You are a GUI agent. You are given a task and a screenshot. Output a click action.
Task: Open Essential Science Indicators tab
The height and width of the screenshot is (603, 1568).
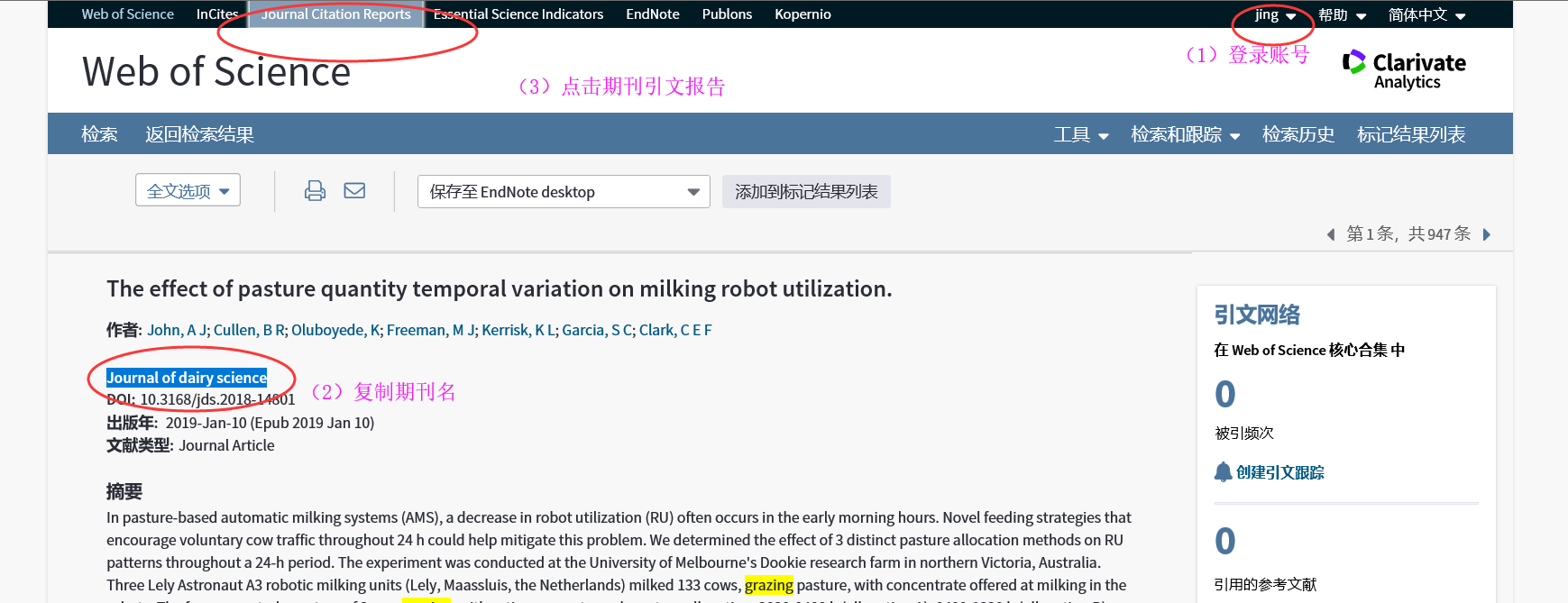[x=518, y=14]
